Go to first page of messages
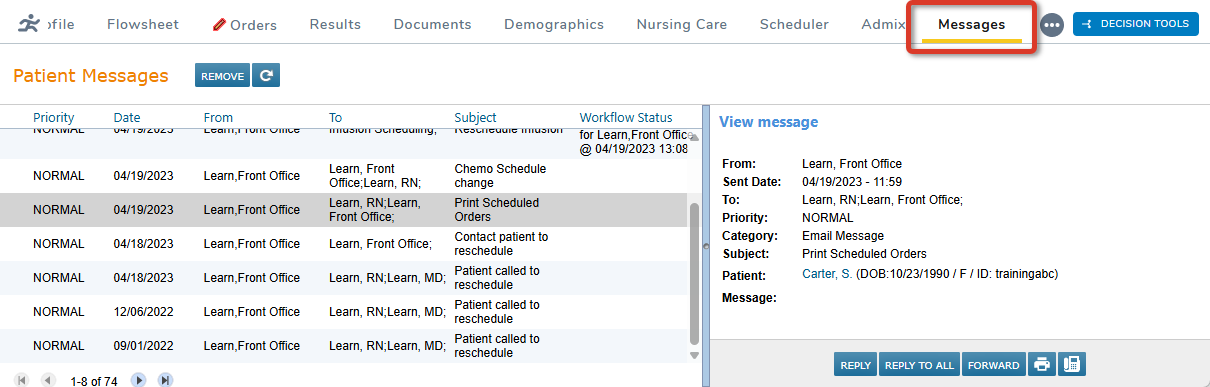 (22, 380)
